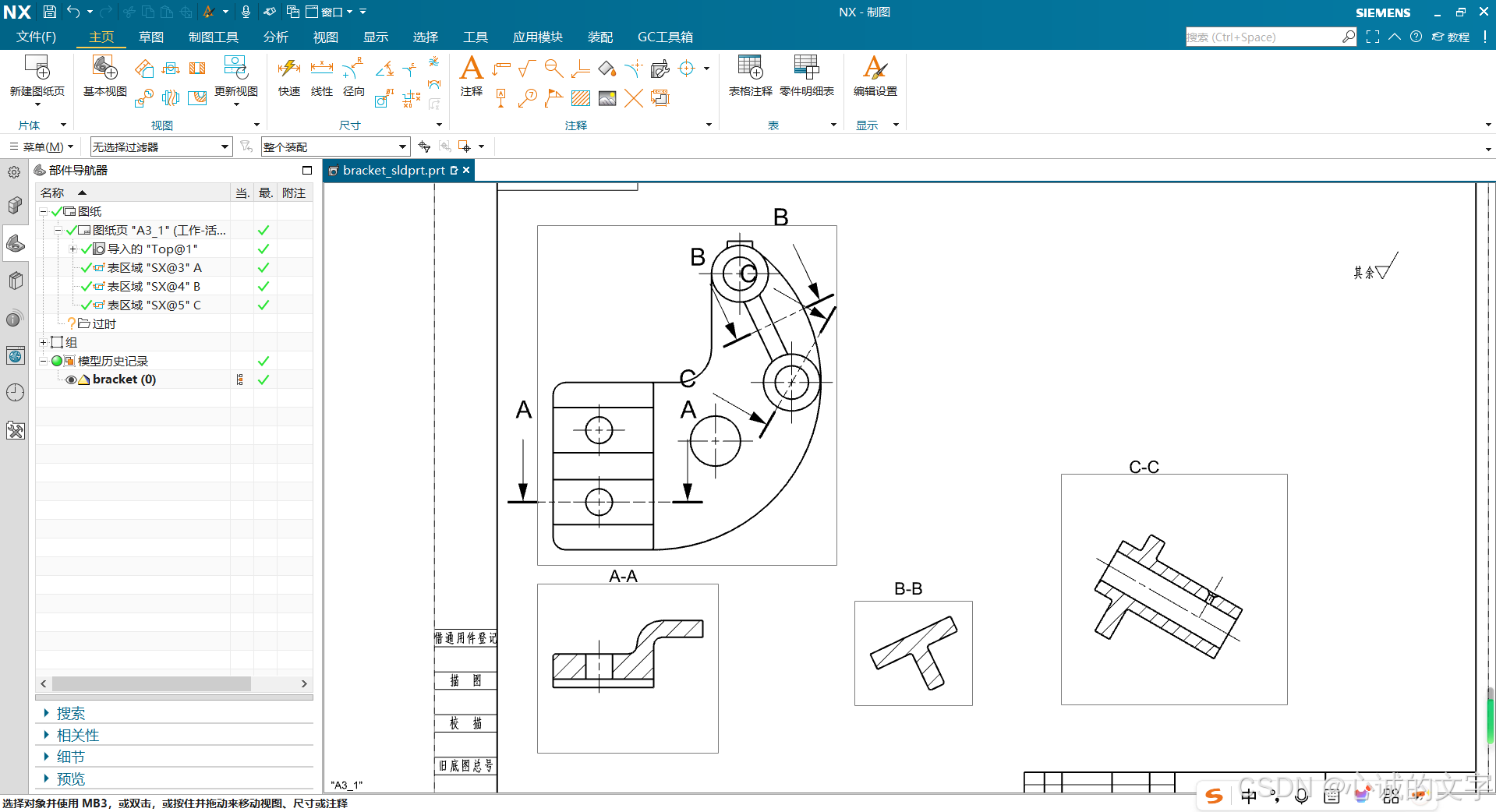Open 编辑设置 edit settings tool
1496x812 pixels.
click(x=875, y=76)
